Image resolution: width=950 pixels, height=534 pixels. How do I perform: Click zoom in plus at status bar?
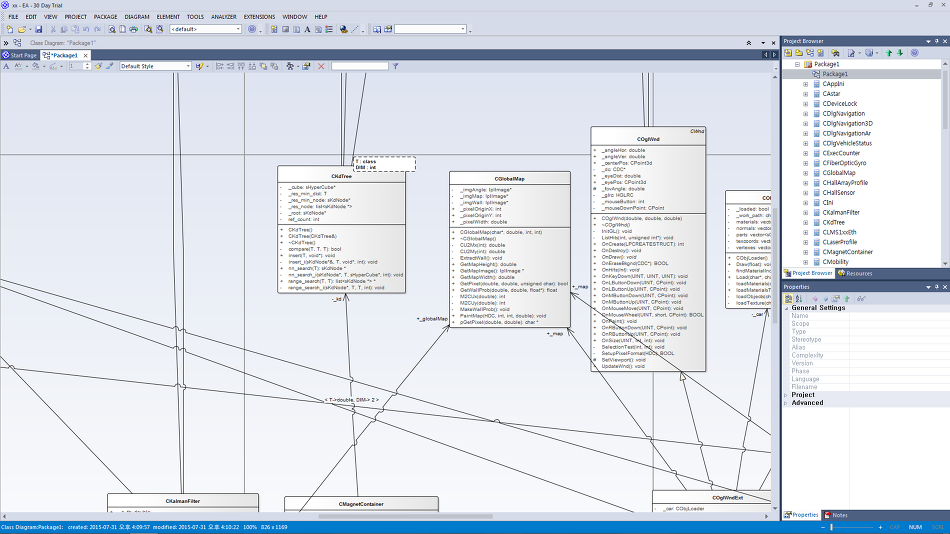(880, 527)
